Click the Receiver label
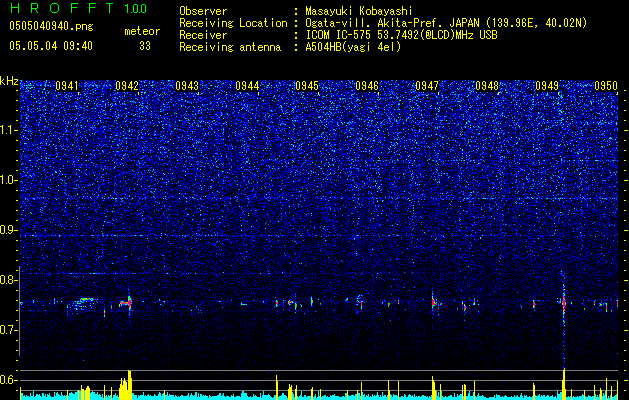Image resolution: width=629 pixels, height=400 pixels. 203,35
